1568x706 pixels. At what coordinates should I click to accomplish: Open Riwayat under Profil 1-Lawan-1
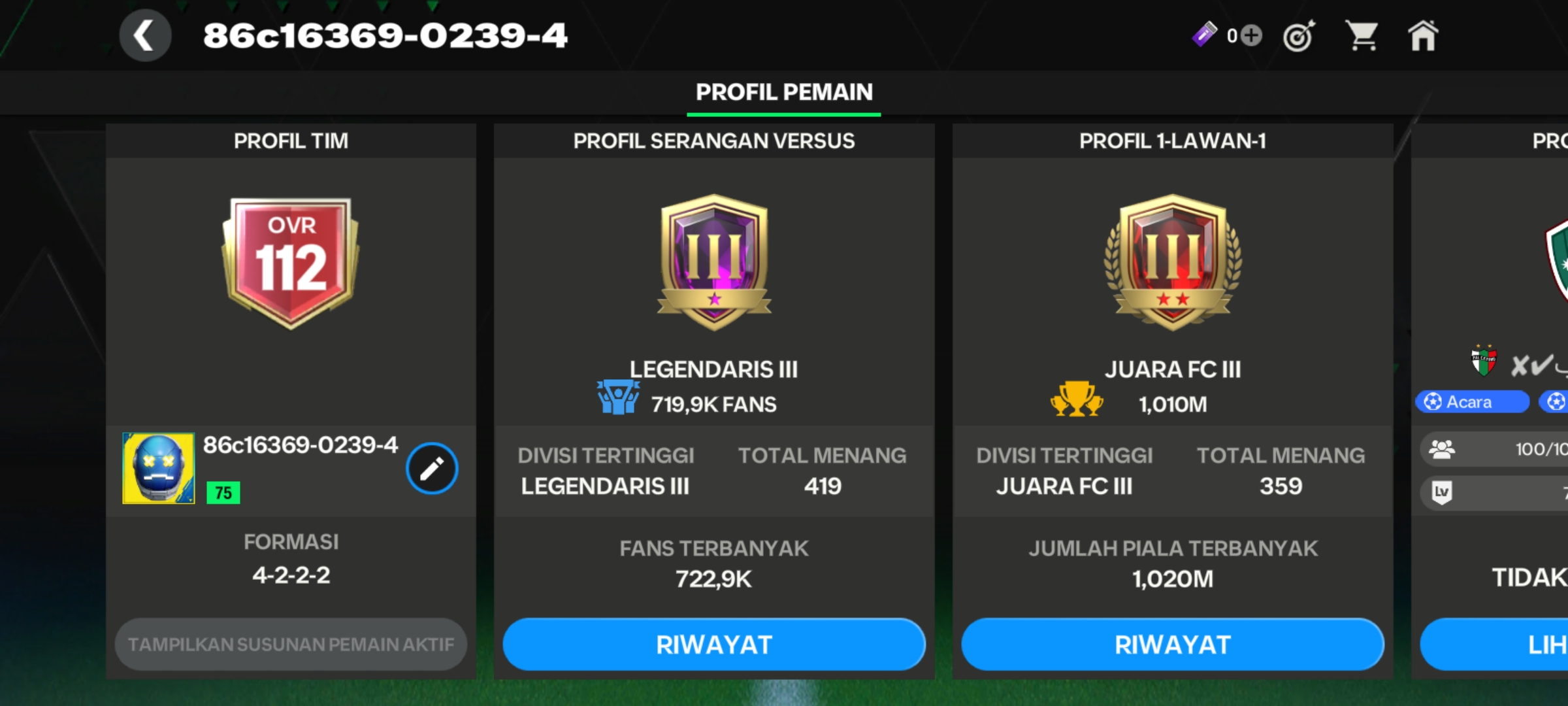(x=1173, y=645)
